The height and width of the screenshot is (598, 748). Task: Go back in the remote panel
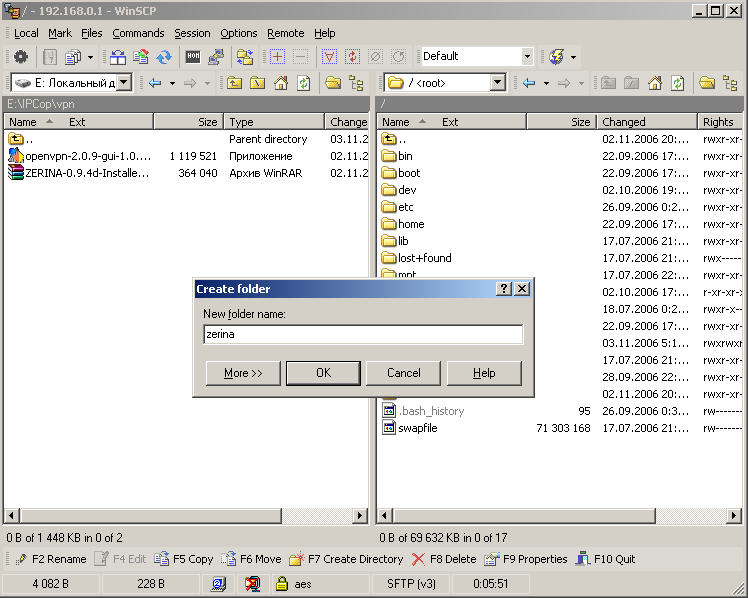click(x=529, y=83)
